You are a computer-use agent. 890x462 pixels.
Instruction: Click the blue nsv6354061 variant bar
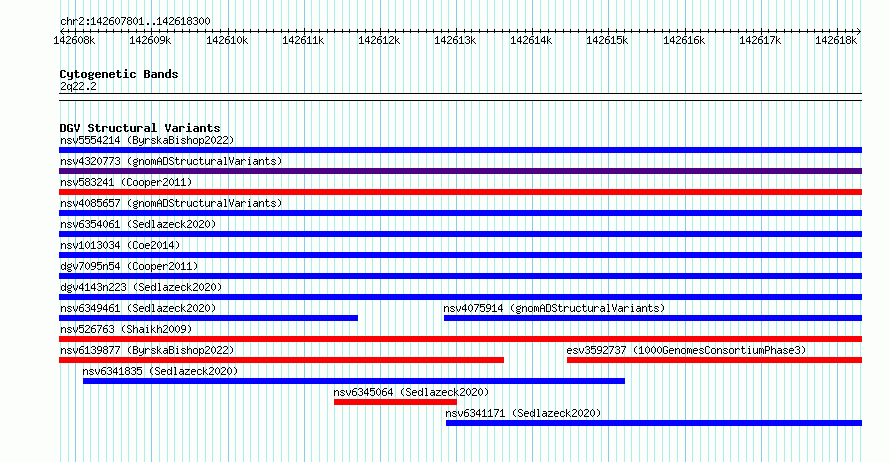[x=460, y=234]
